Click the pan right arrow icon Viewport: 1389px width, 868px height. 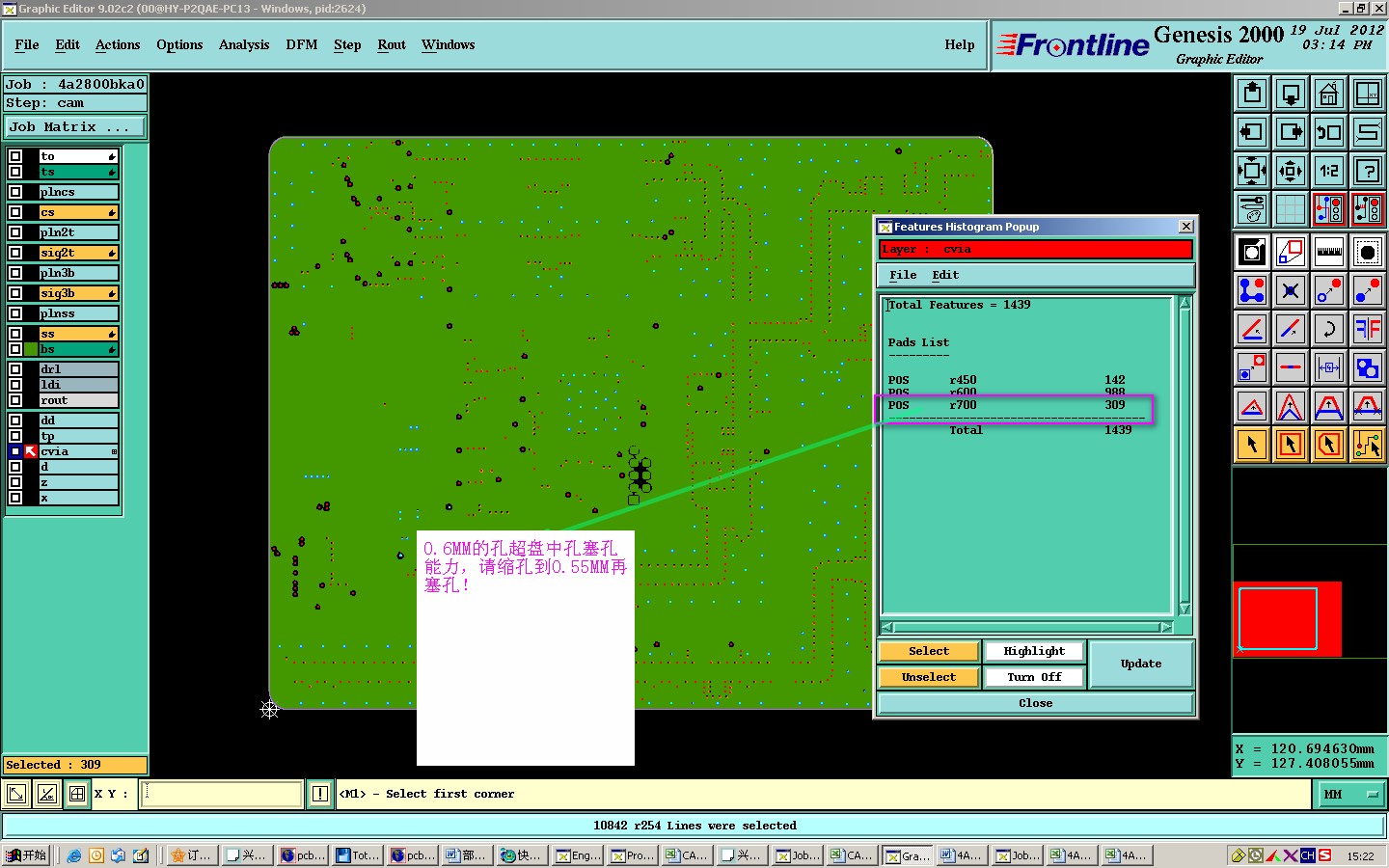point(1290,132)
